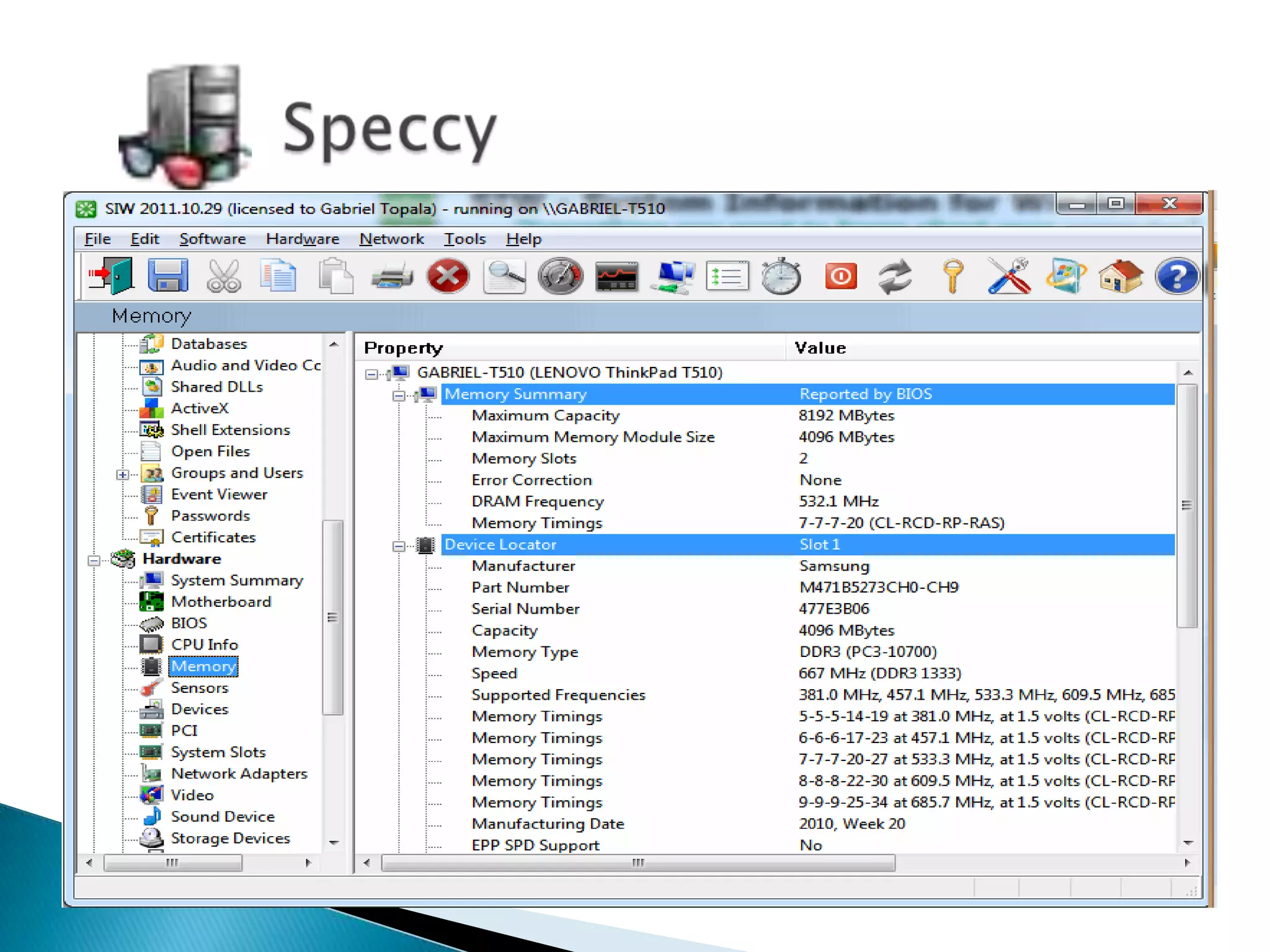
Task: Select BIOS tree item
Action: point(189,623)
